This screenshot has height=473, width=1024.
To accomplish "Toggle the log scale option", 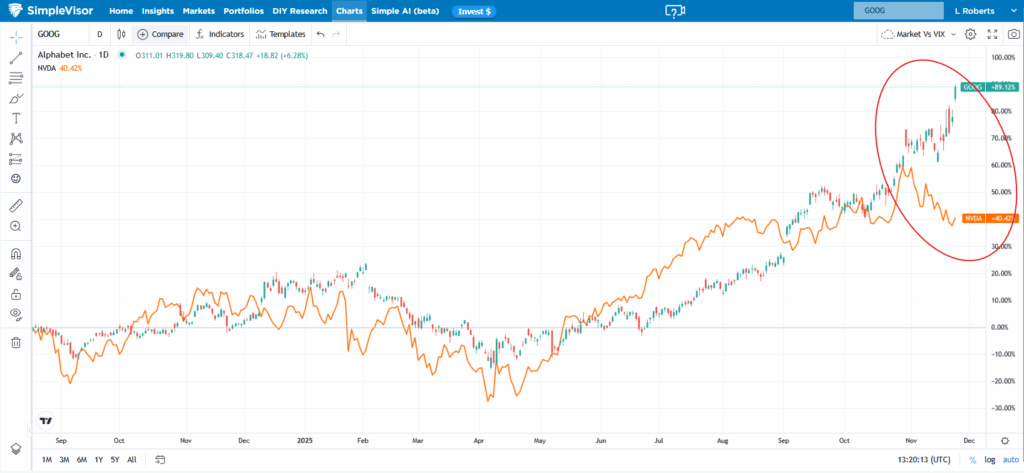I will pos(990,460).
